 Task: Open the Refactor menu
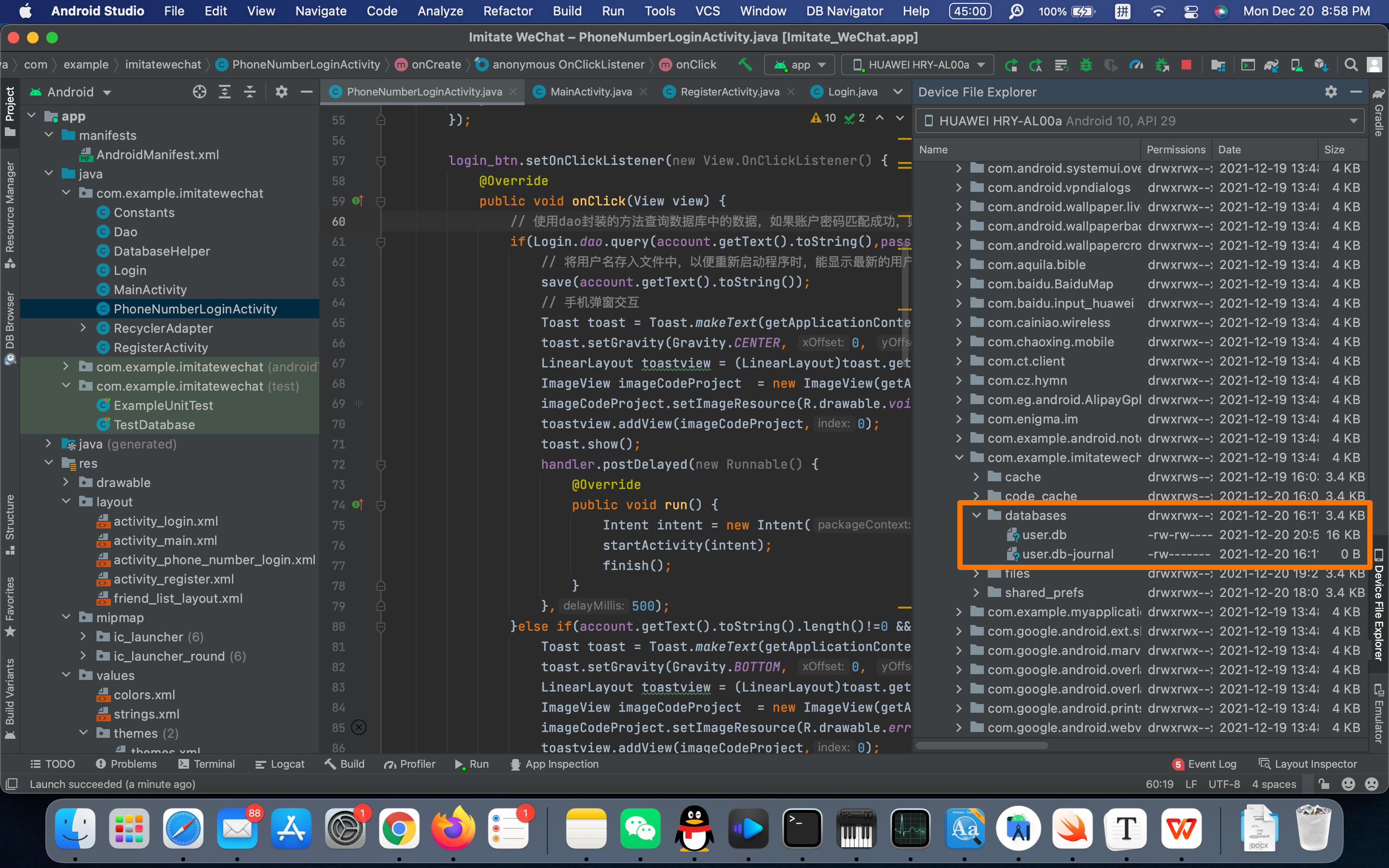[507, 11]
